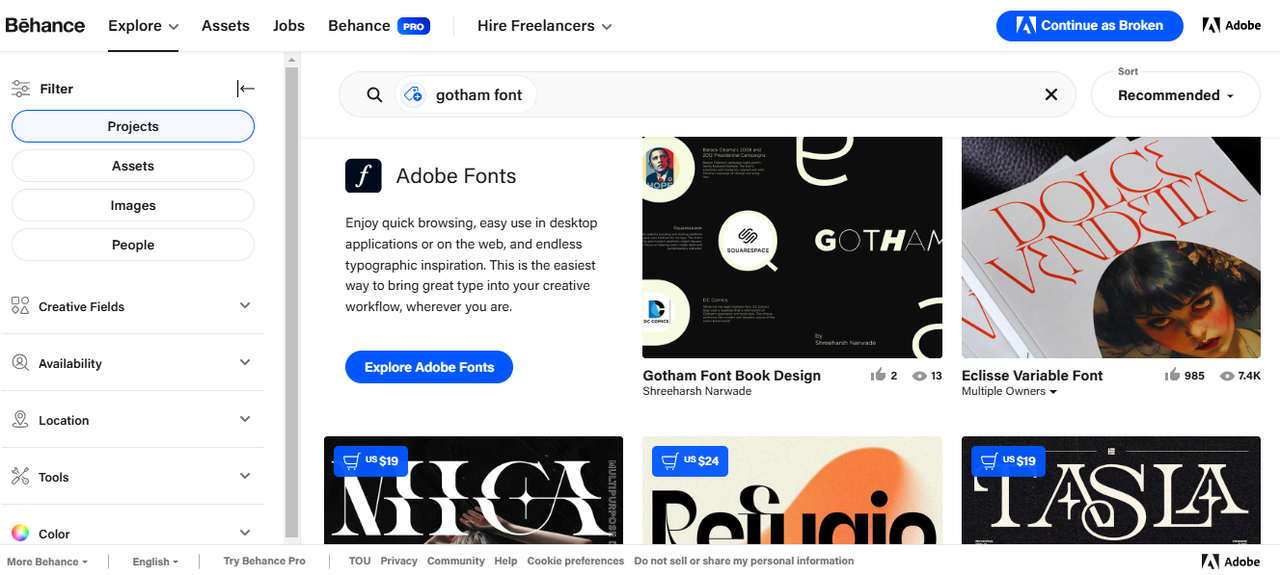Open the Community footer link
Viewport: 1280px width, 575px height.
point(456,561)
